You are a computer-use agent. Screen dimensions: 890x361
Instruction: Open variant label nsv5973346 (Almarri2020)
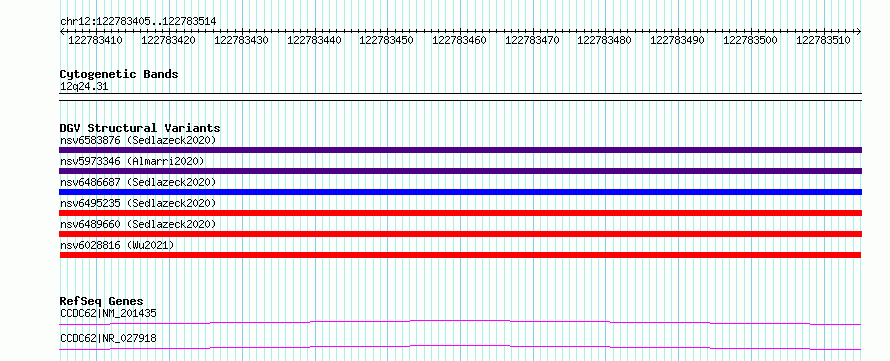tap(132, 161)
